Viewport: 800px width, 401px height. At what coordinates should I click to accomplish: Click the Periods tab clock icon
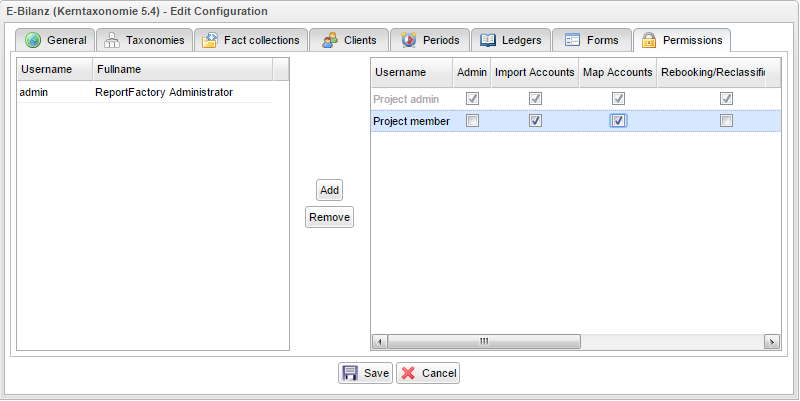click(x=408, y=41)
